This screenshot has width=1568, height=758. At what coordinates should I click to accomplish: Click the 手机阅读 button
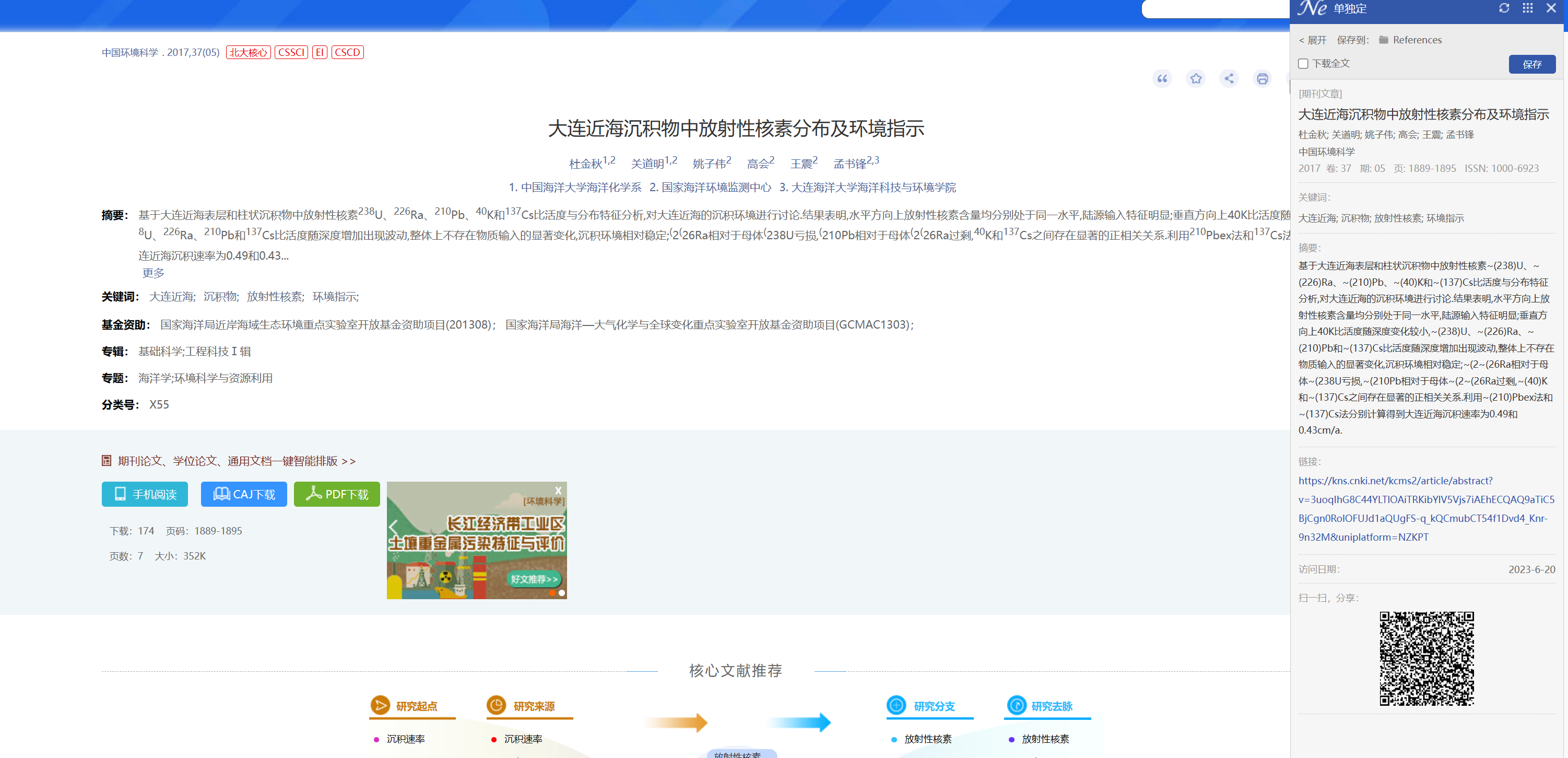click(145, 494)
